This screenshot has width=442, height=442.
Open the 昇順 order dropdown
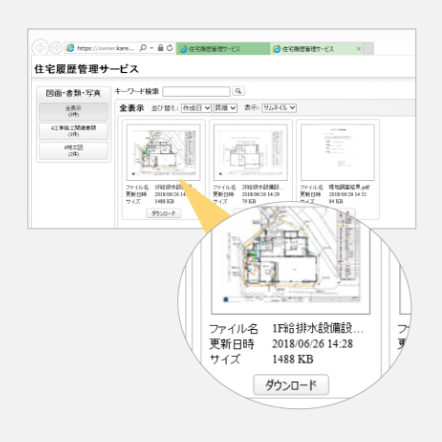pyautogui.click(x=225, y=108)
